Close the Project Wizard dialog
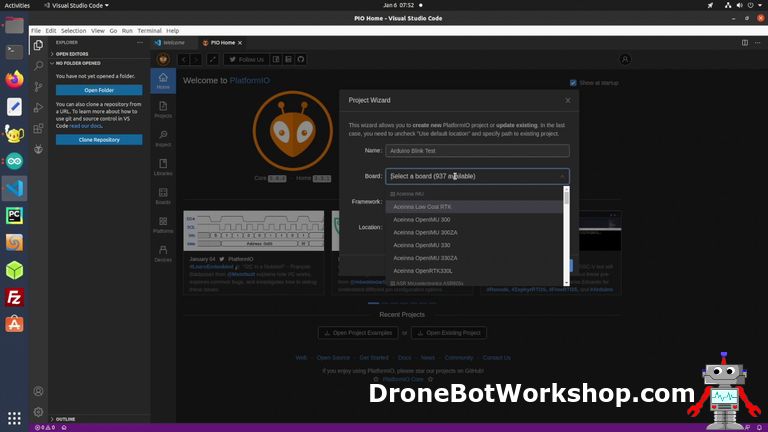The width and height of the screenshot is (768, 432). tap(568, 100)
